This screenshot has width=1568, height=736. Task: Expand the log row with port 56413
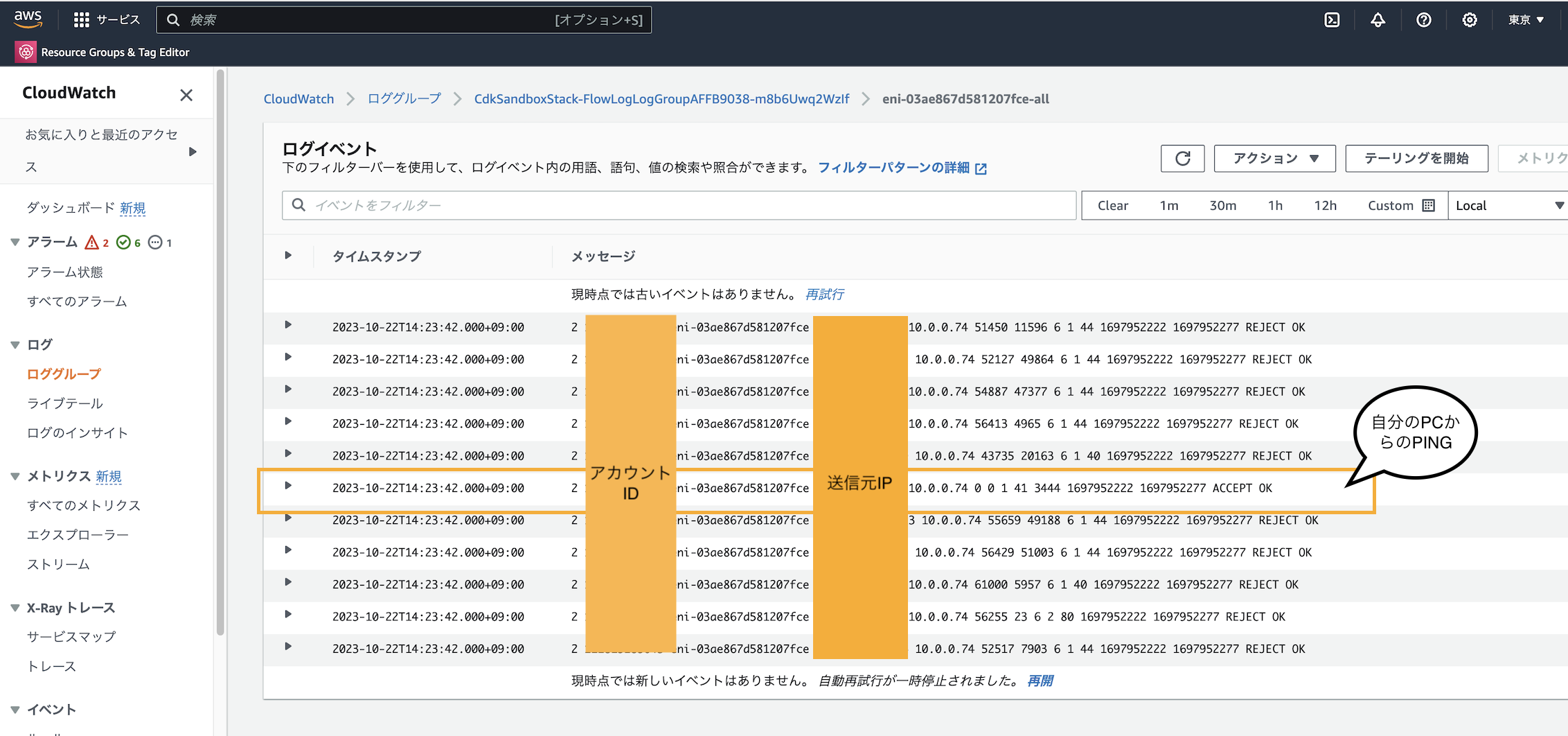(x=288, y=421)
